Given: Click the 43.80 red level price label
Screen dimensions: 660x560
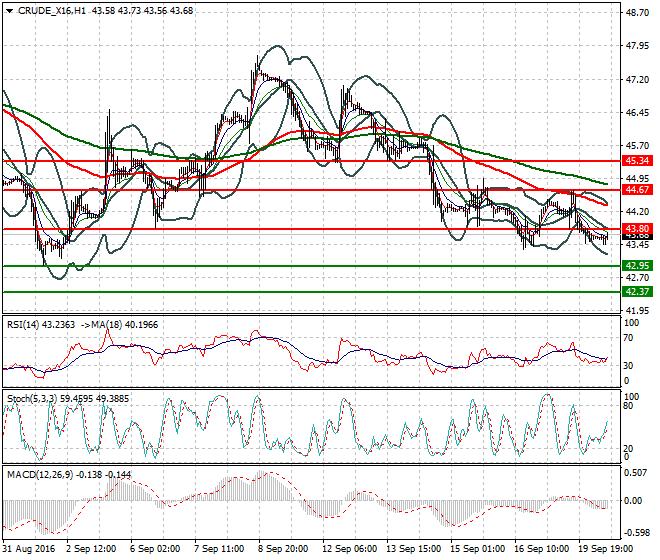Looking at the screenshot, I should [638, 229].
